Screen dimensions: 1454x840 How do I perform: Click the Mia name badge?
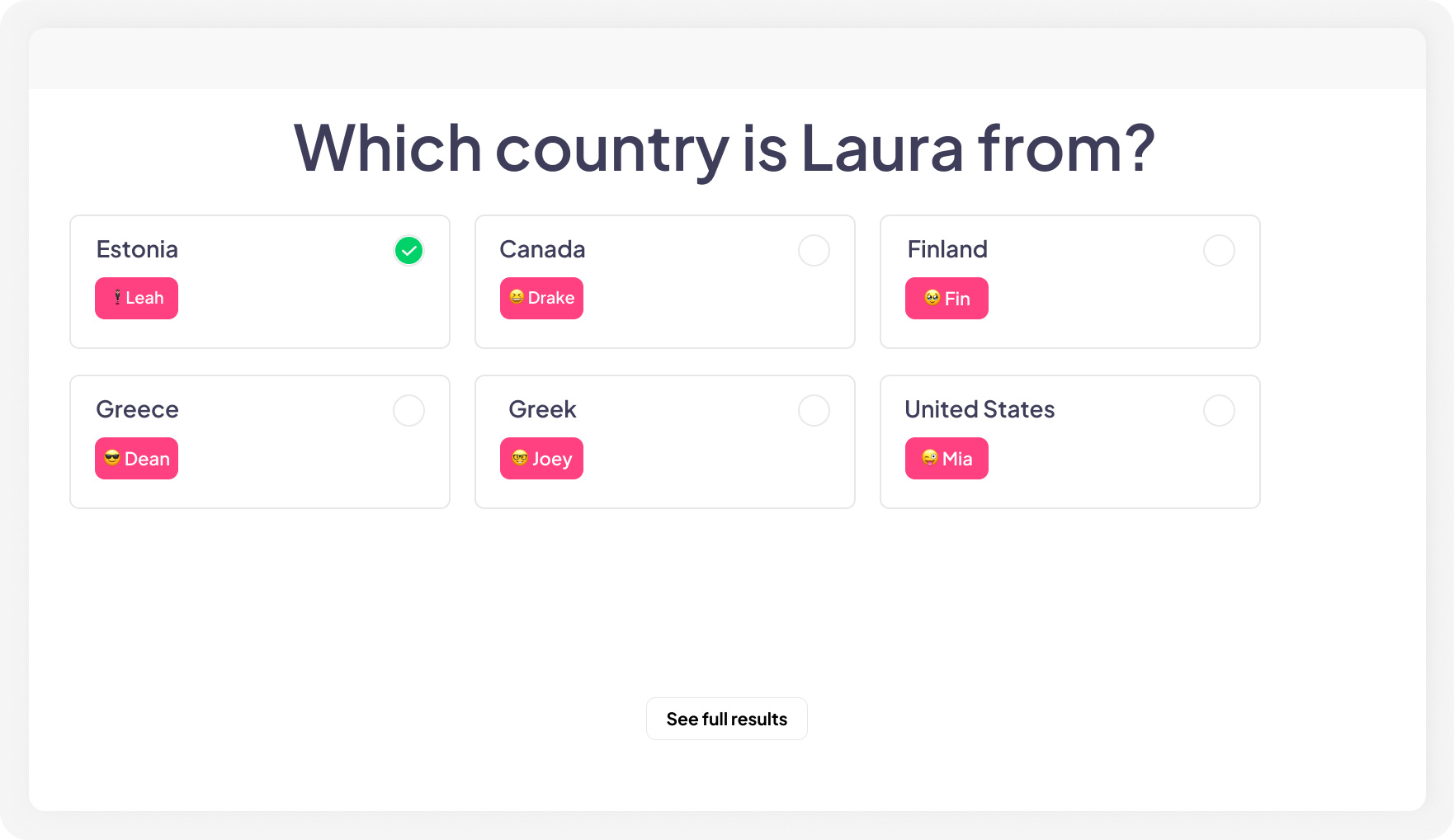[946, 458]
